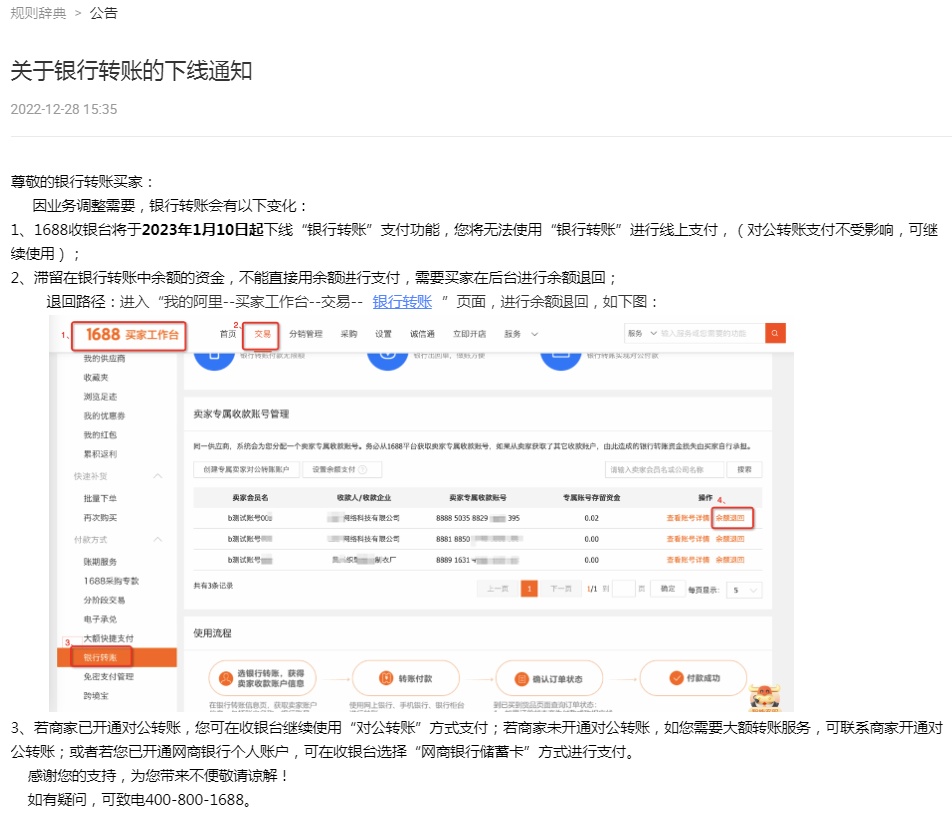Click the 转账付款 step icon
Image resolution: width=952 pixels, height=813 pixels.
[x=386, y=678]
